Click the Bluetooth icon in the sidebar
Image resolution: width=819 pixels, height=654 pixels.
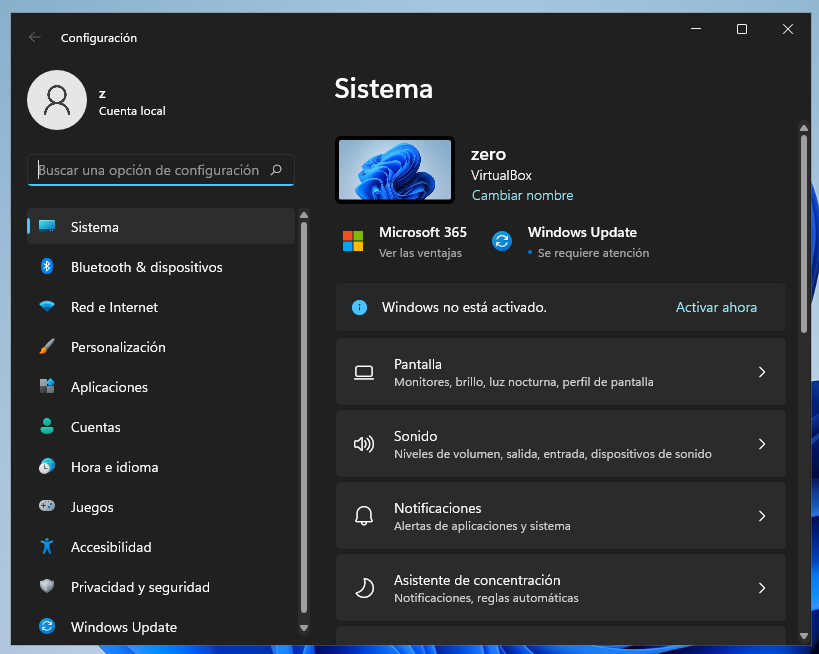pos(47,266)
